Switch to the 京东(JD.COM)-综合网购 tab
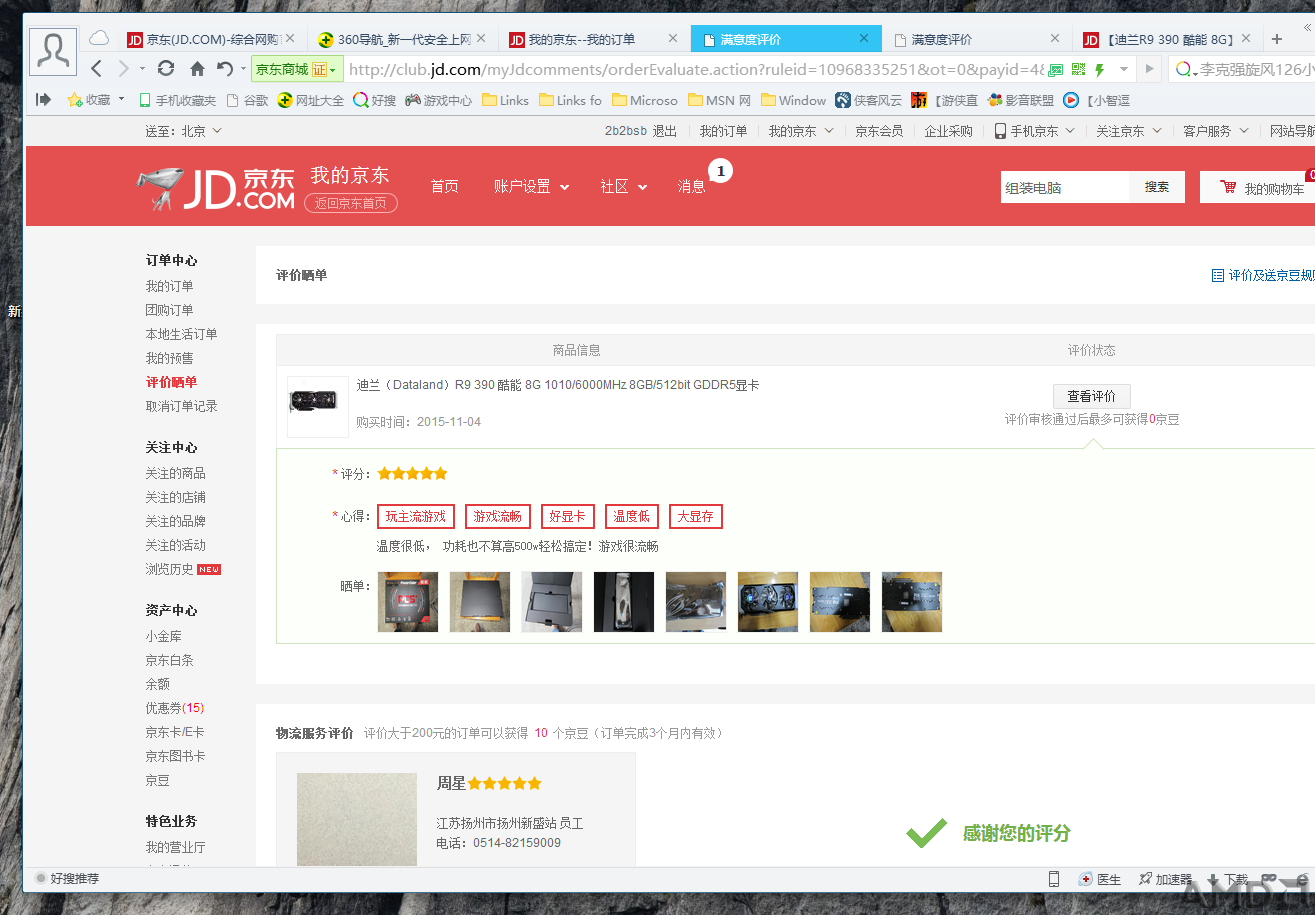The height and width of the screenshot is (915, 1315). pos(211,39)
